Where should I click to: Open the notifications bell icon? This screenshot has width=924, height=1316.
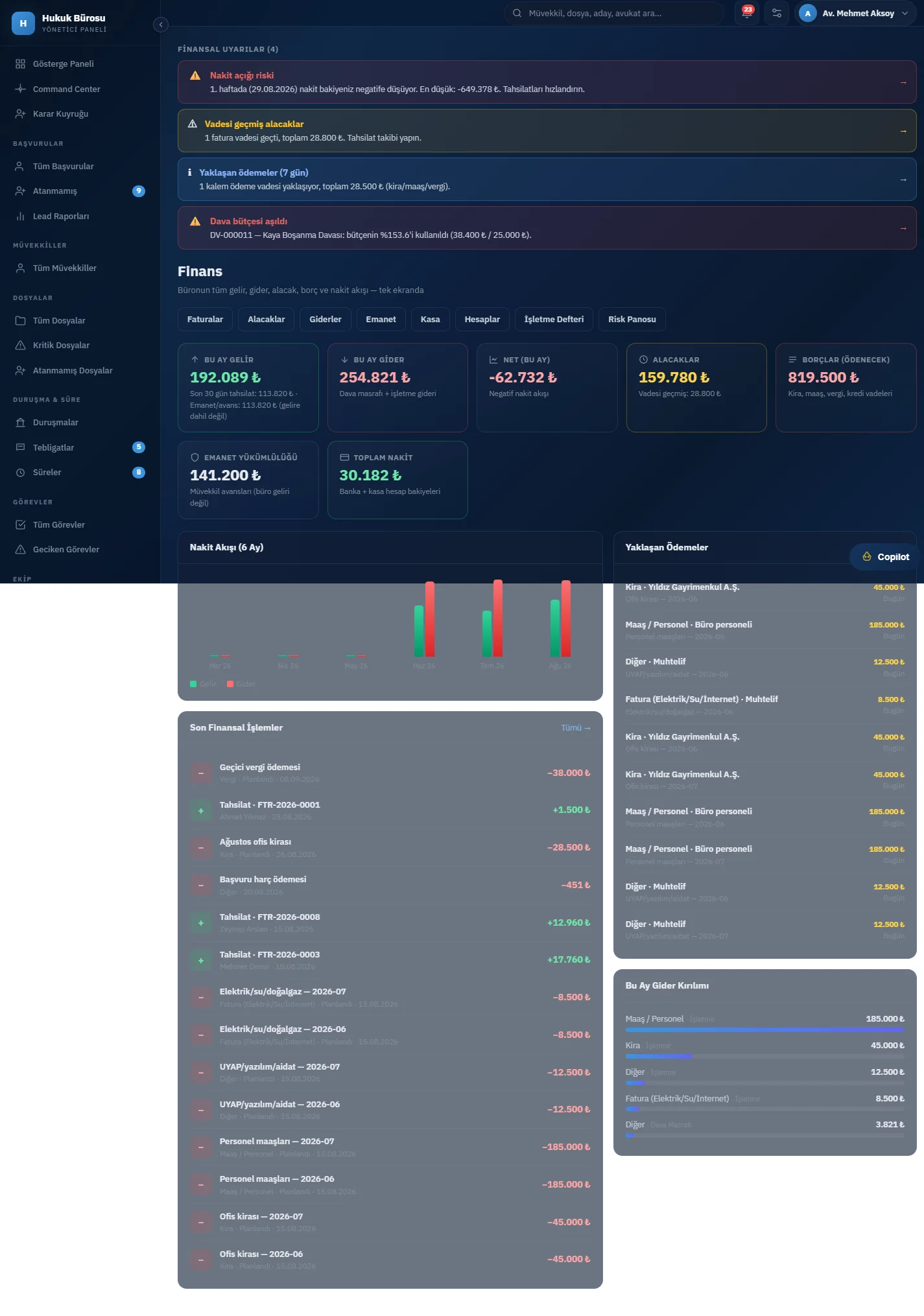pos(747,13)
